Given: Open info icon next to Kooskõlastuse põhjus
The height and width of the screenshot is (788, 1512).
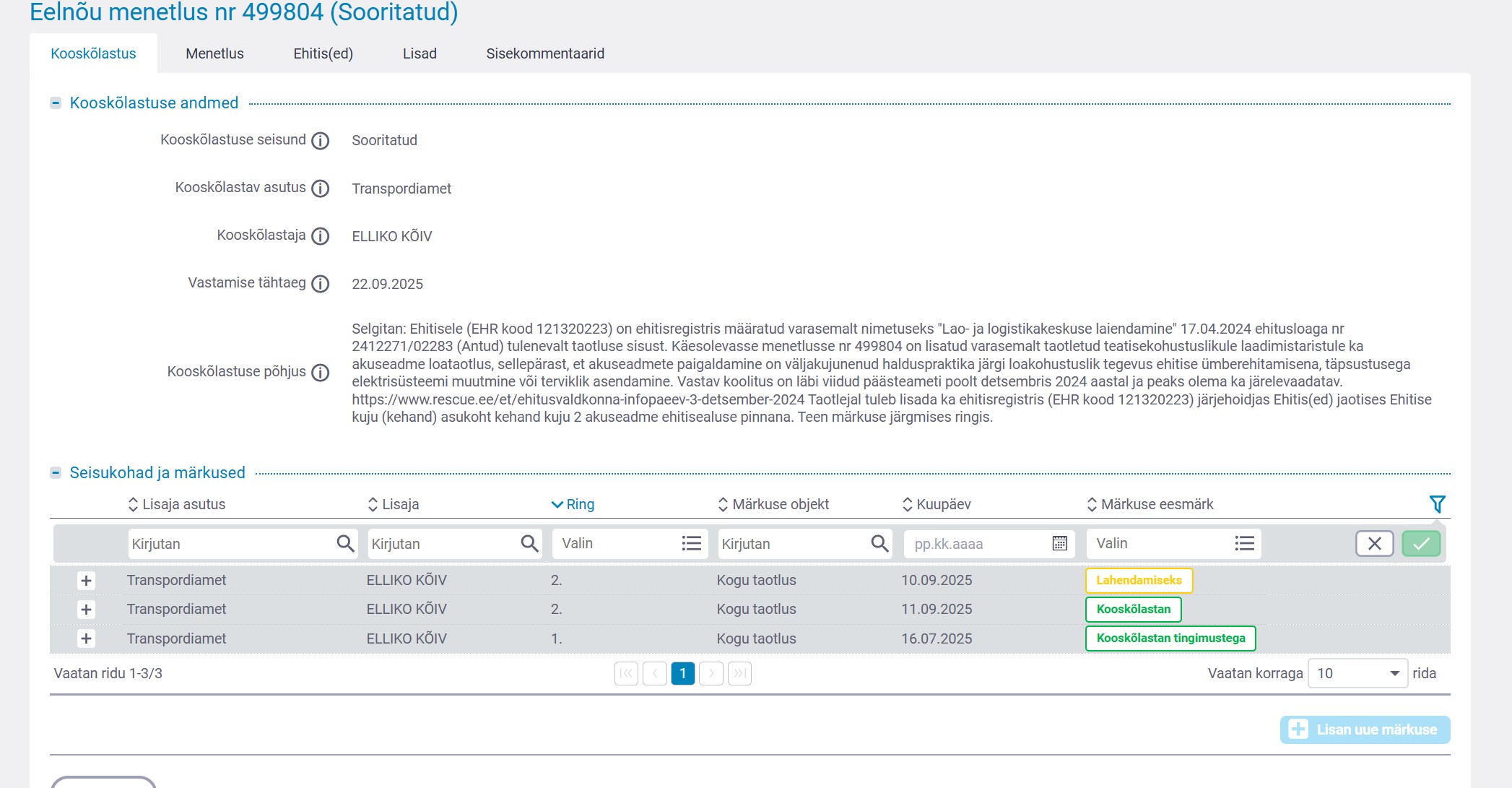Looking at the screenshot, I should 320,373.
